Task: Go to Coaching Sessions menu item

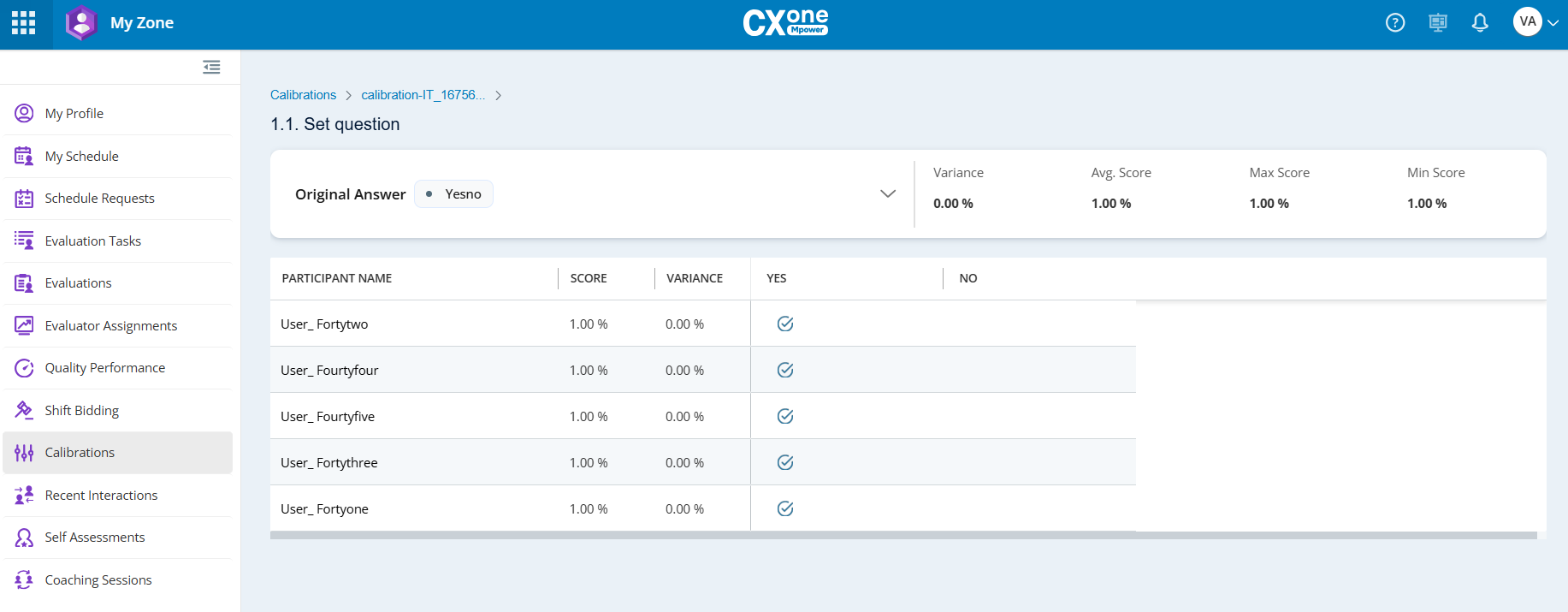Action: click(98, 580)
